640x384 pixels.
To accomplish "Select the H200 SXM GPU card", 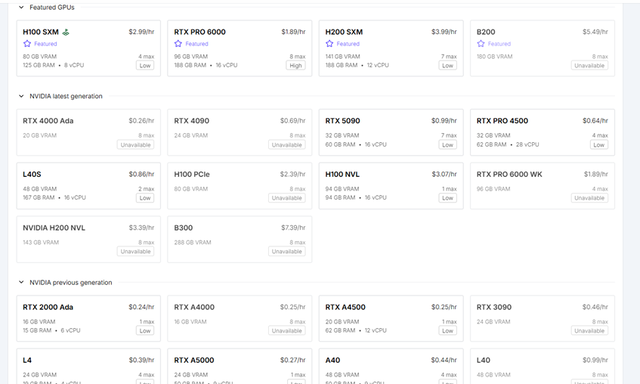I will click(x=391, y=48).
